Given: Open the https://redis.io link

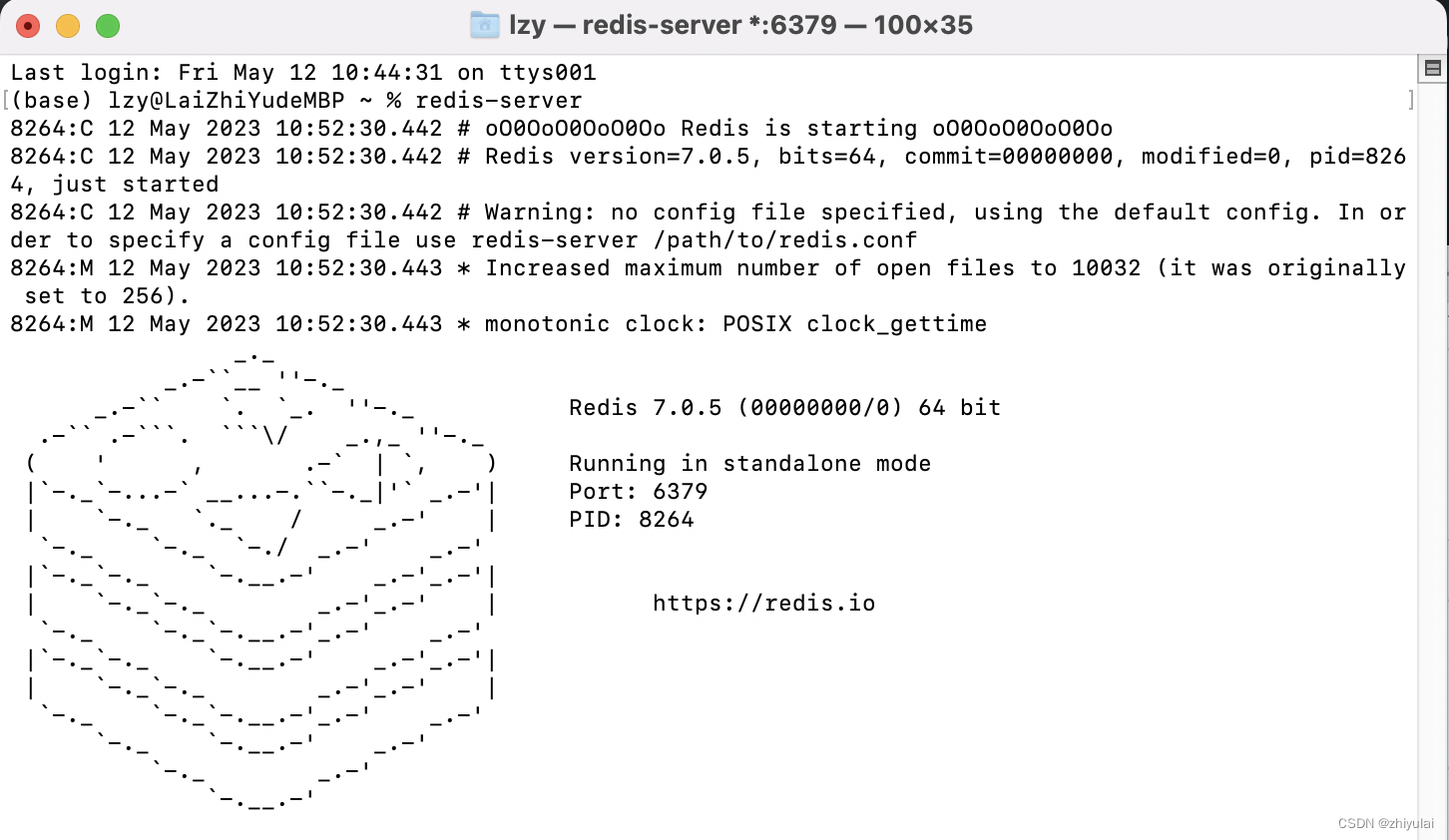Looking at the screenshot, I should click(763, 603).
